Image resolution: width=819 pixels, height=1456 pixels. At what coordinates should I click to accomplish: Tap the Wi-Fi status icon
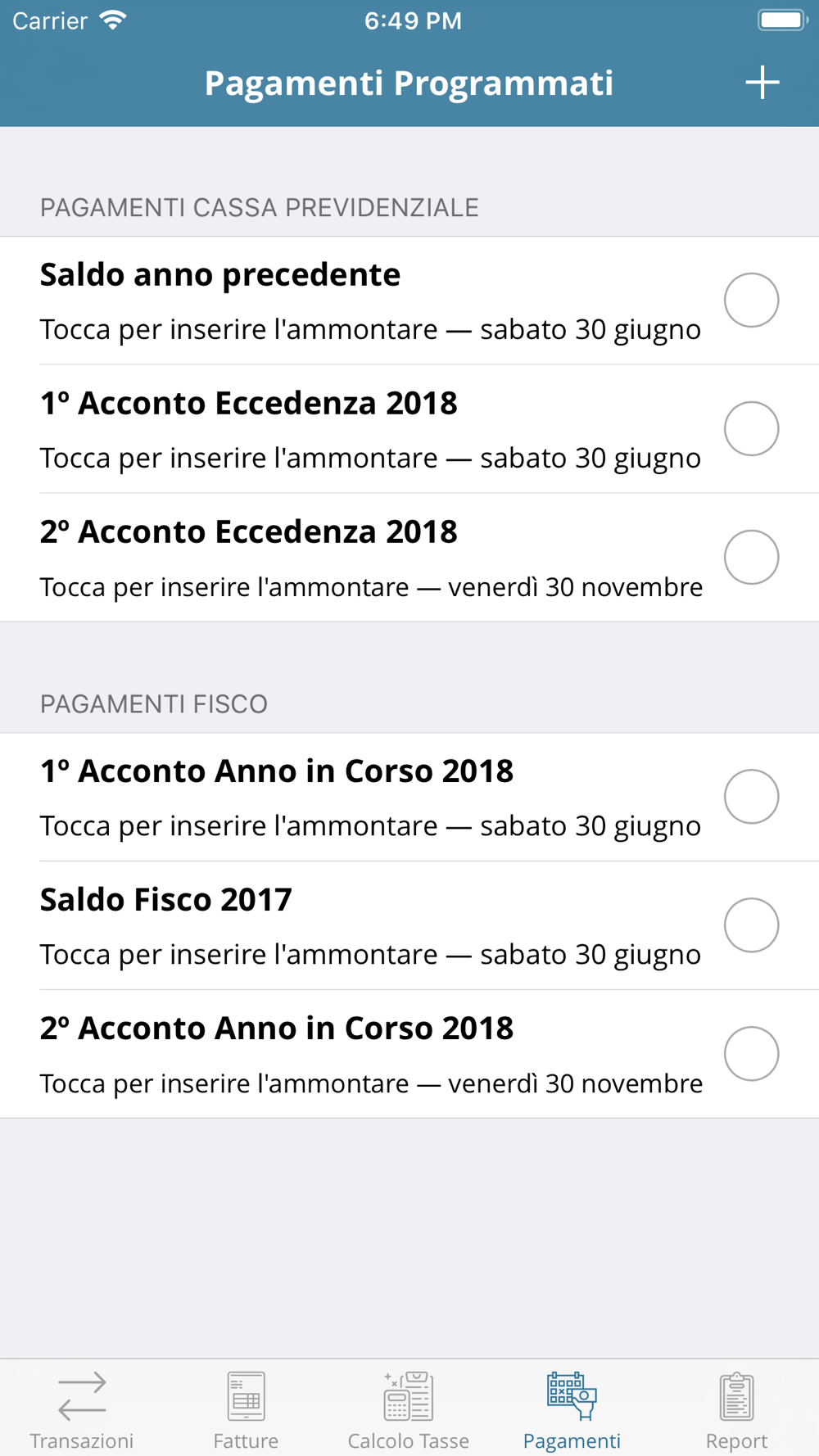[x=113, y=20]
